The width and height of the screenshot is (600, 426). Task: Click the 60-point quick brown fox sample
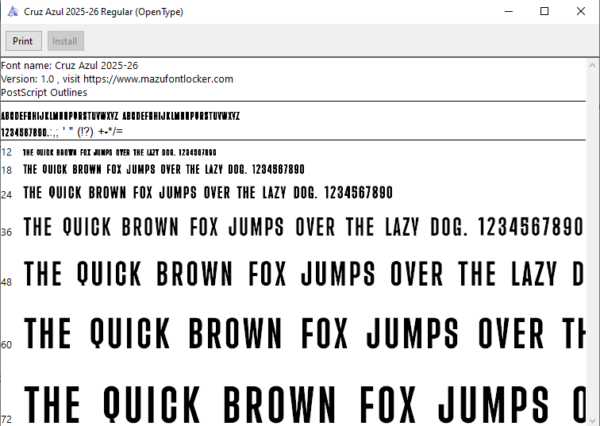[305, 333]
